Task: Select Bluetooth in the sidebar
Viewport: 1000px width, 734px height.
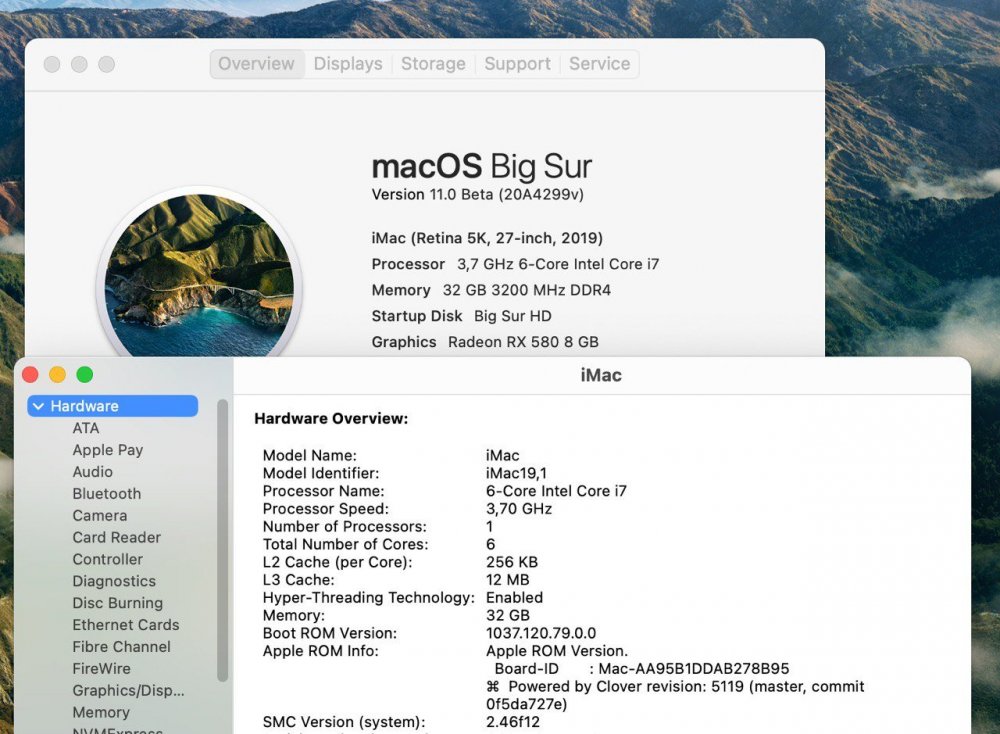Action: point(107,494)
